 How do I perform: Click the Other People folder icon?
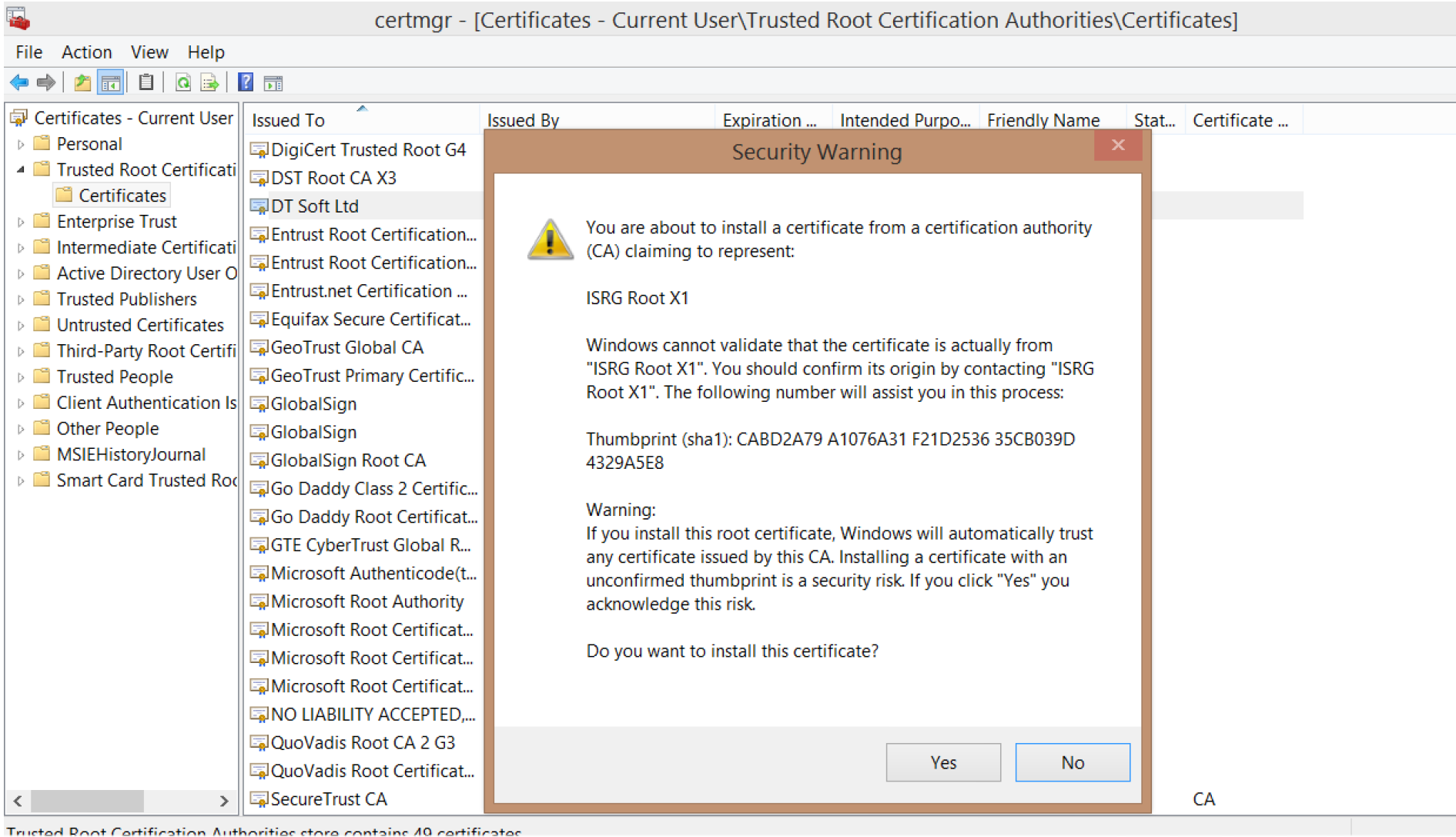(42, 428)
